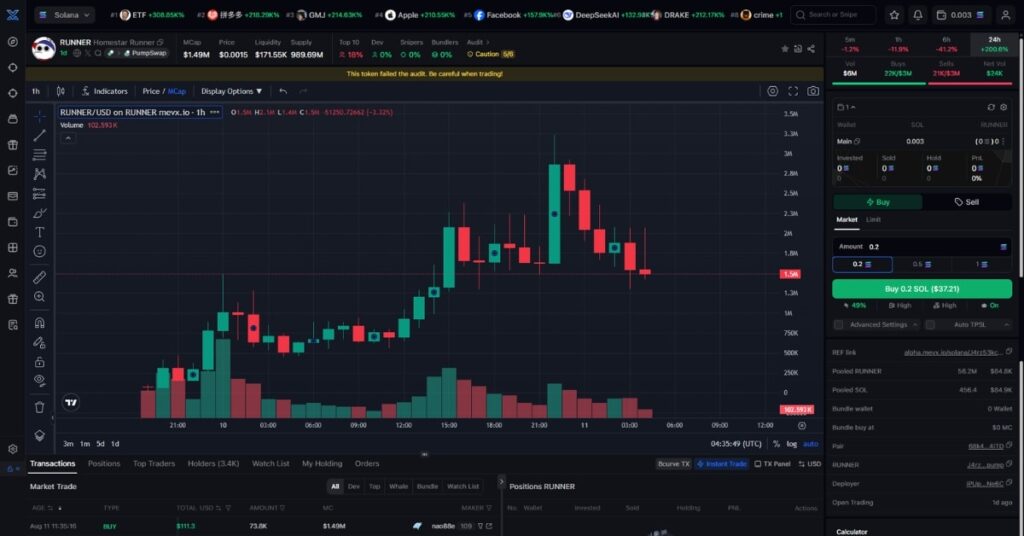The width and height of the screenshot is (1024, 536).
Task: Open the Positions tab
Action: tap(104, 464)
